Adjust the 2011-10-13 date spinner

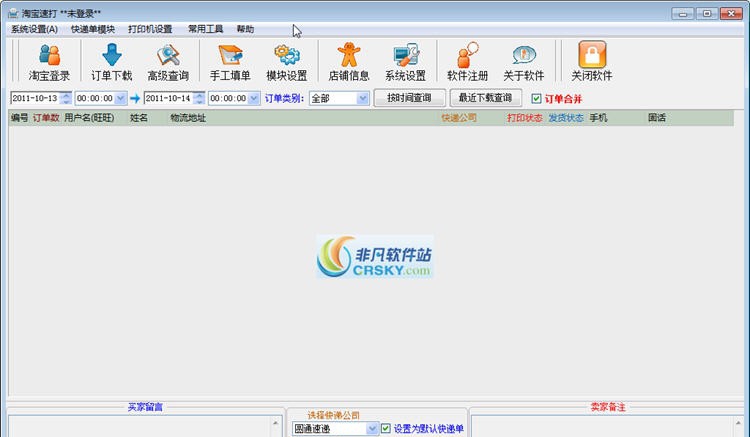(x=66, y=98)
